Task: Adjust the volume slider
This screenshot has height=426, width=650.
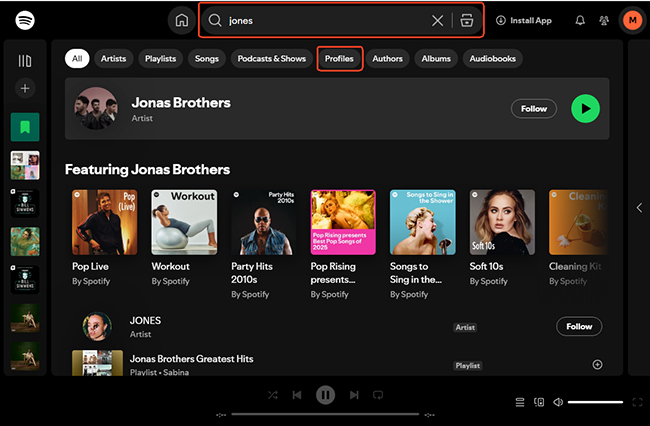Action: tap(595, 402)
